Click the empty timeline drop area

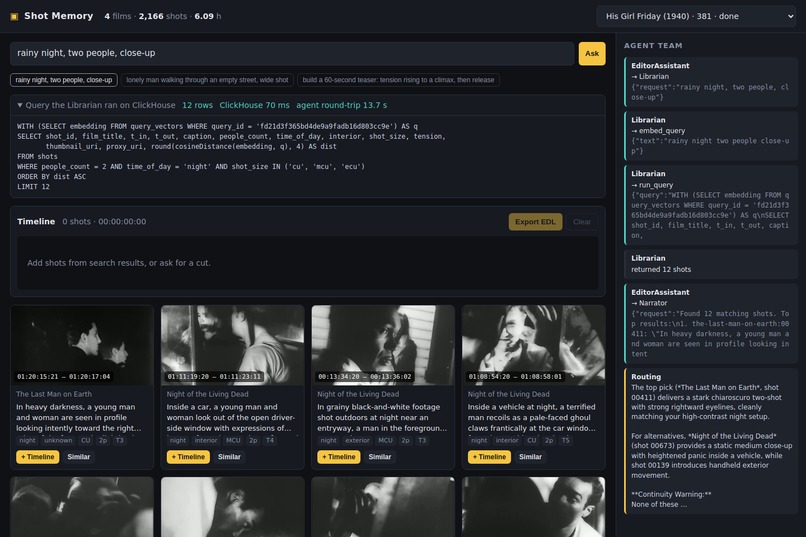pos(307,263)
